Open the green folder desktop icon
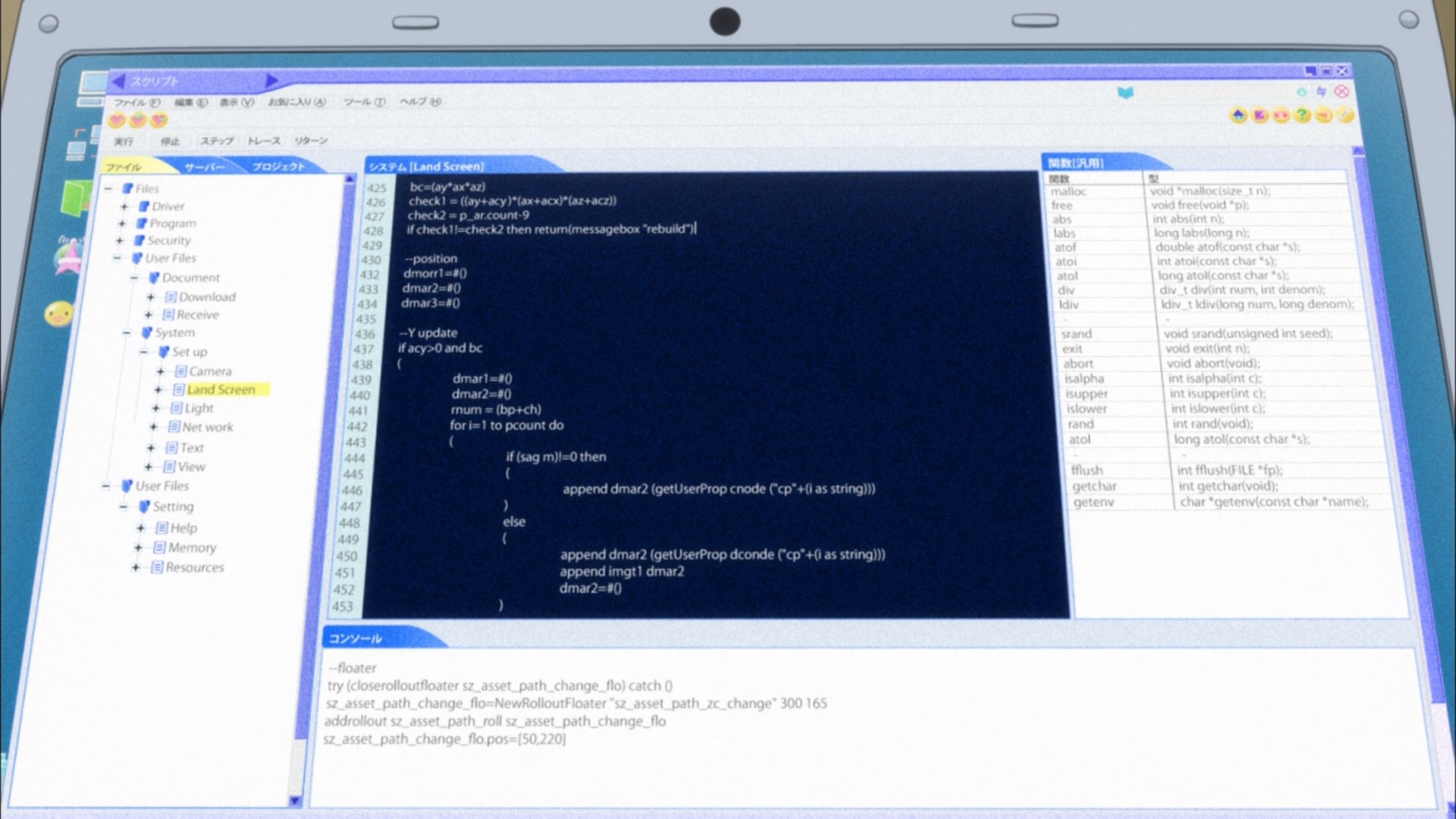 [76, 197]
